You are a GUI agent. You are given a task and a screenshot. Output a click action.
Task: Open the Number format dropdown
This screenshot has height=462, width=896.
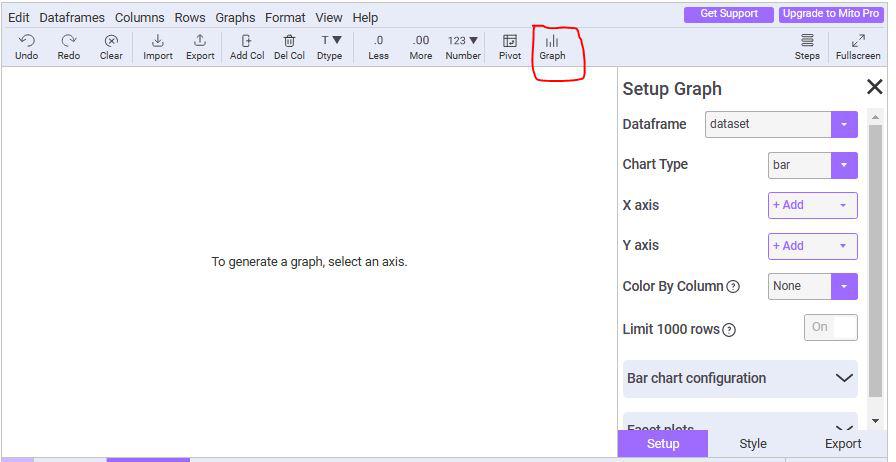(463, 47)
